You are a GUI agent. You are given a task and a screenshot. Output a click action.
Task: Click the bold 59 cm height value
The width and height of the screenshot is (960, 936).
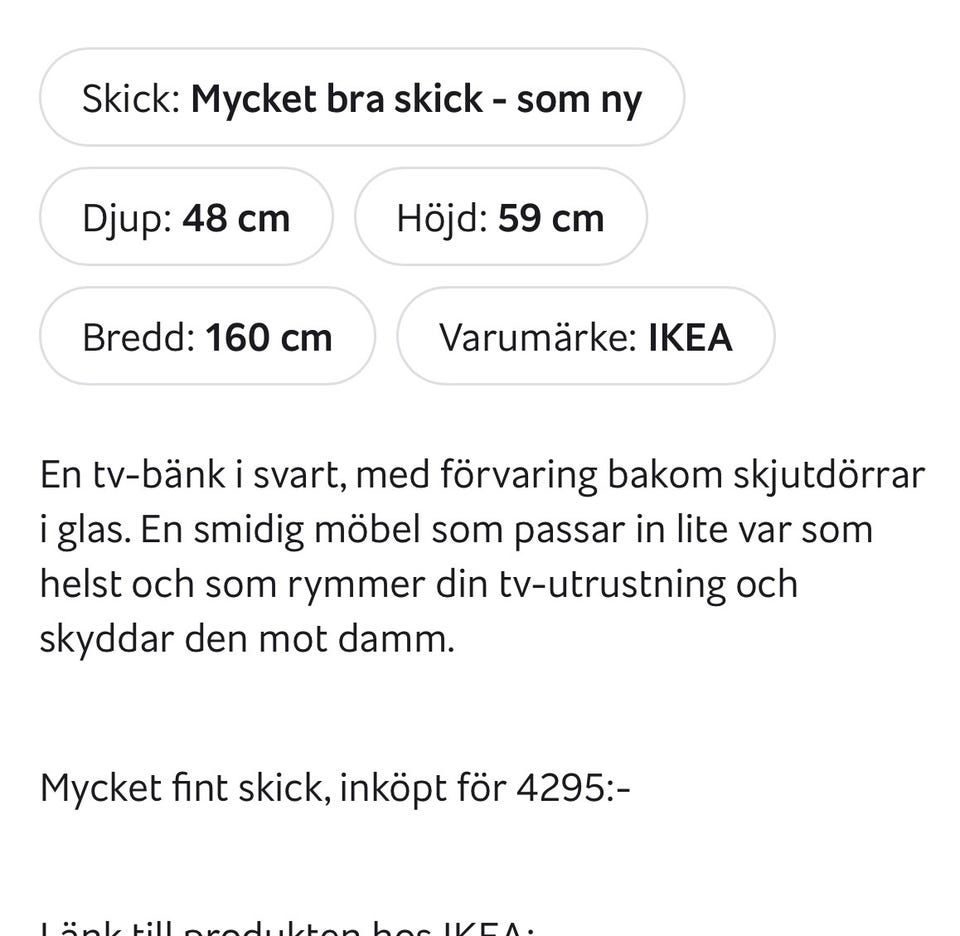pyautogui.click(x=551, y=218)
